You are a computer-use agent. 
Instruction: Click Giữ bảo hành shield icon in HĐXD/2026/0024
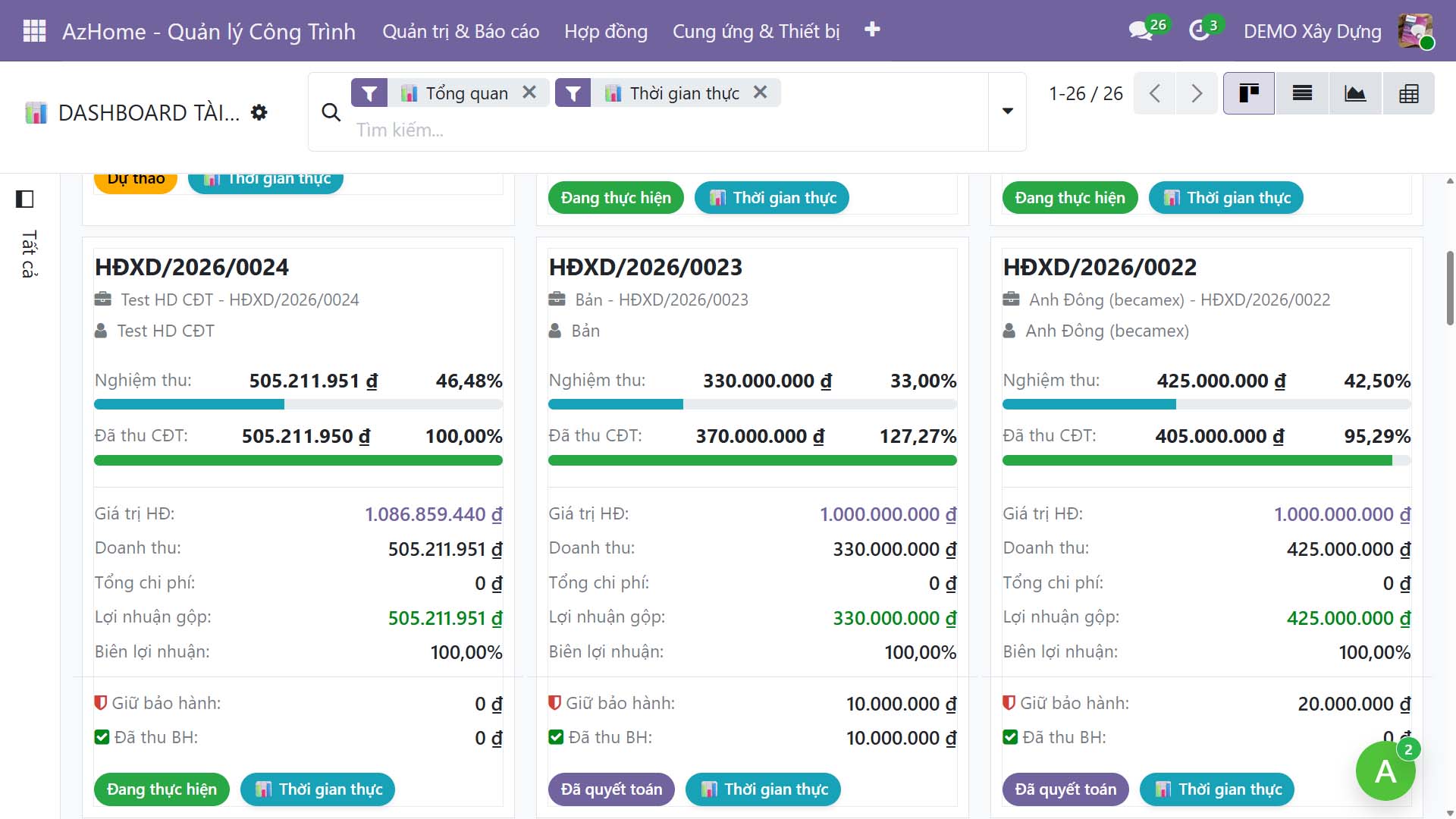[x=100, y=703]
